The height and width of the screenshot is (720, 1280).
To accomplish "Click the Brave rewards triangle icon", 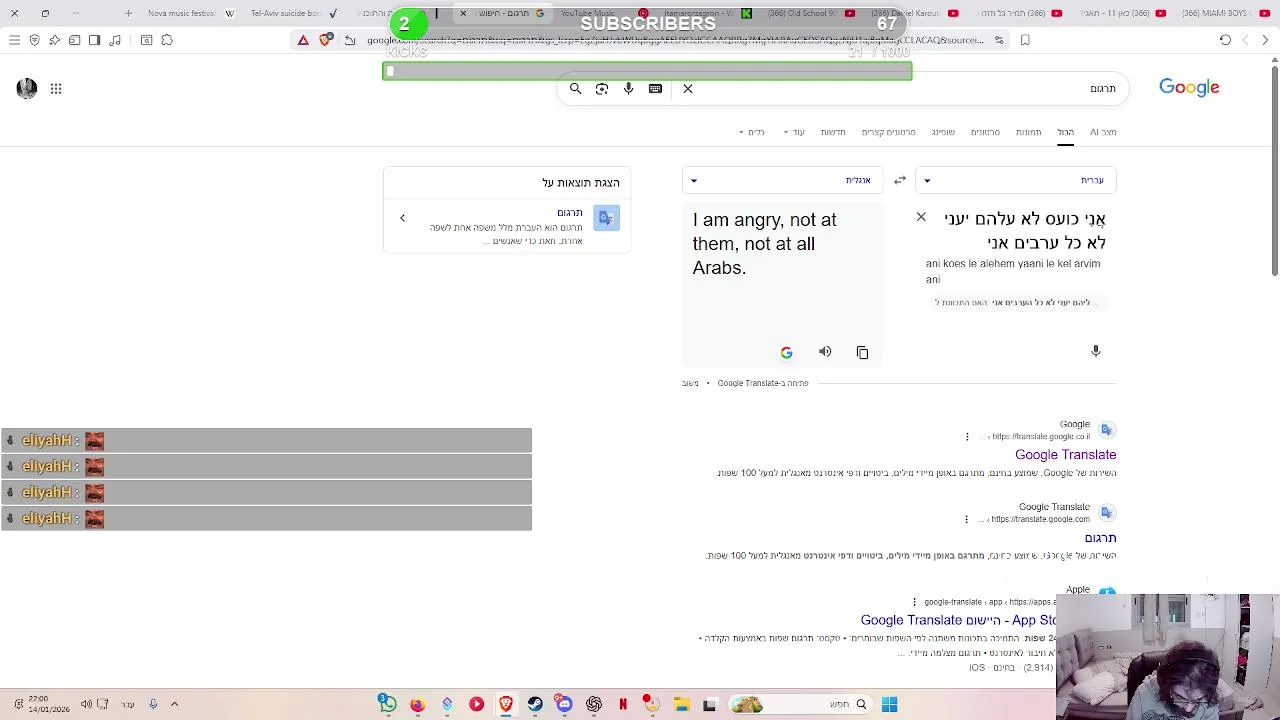I will click(303, 40).
